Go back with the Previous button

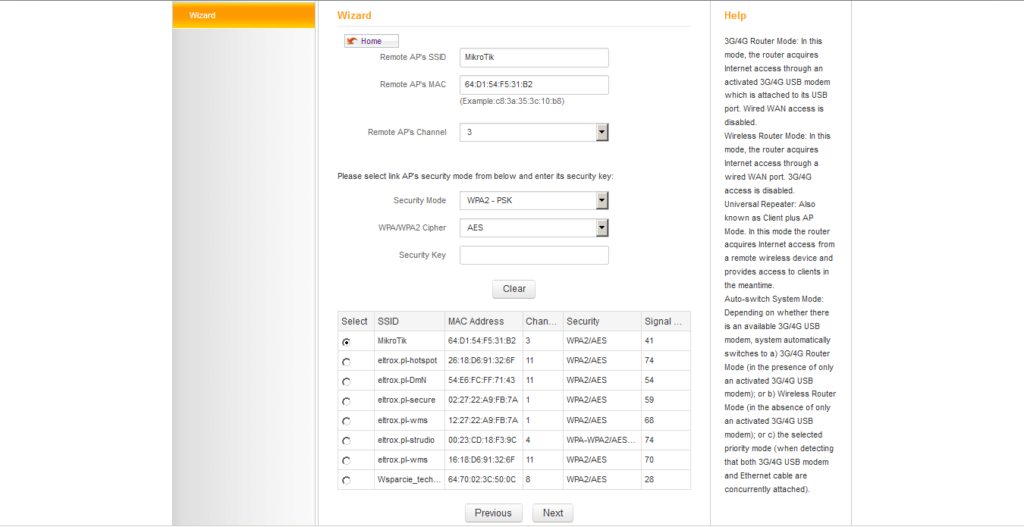pos(493,513)
